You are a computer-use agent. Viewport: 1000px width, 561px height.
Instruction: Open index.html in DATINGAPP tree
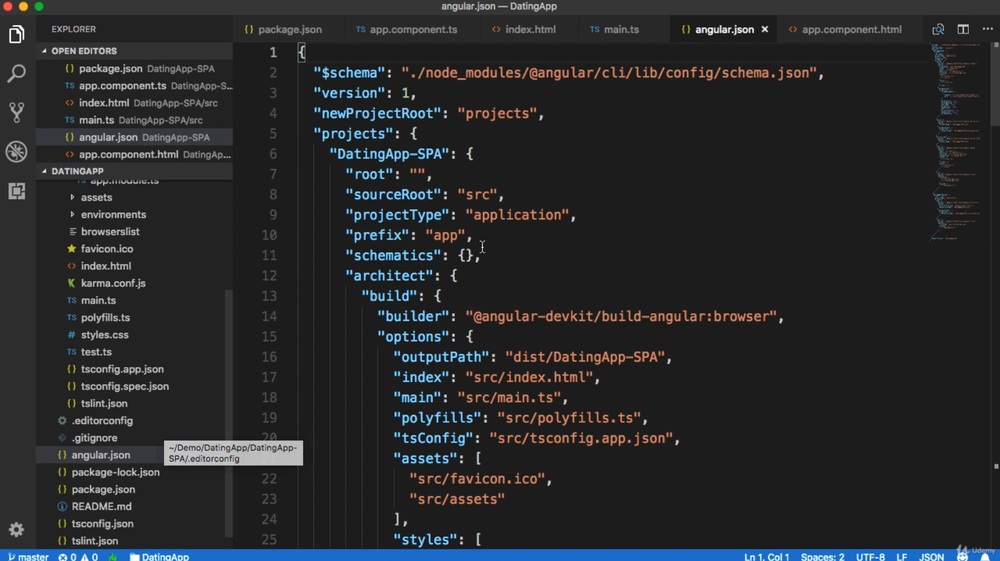[x=106, y=266]
